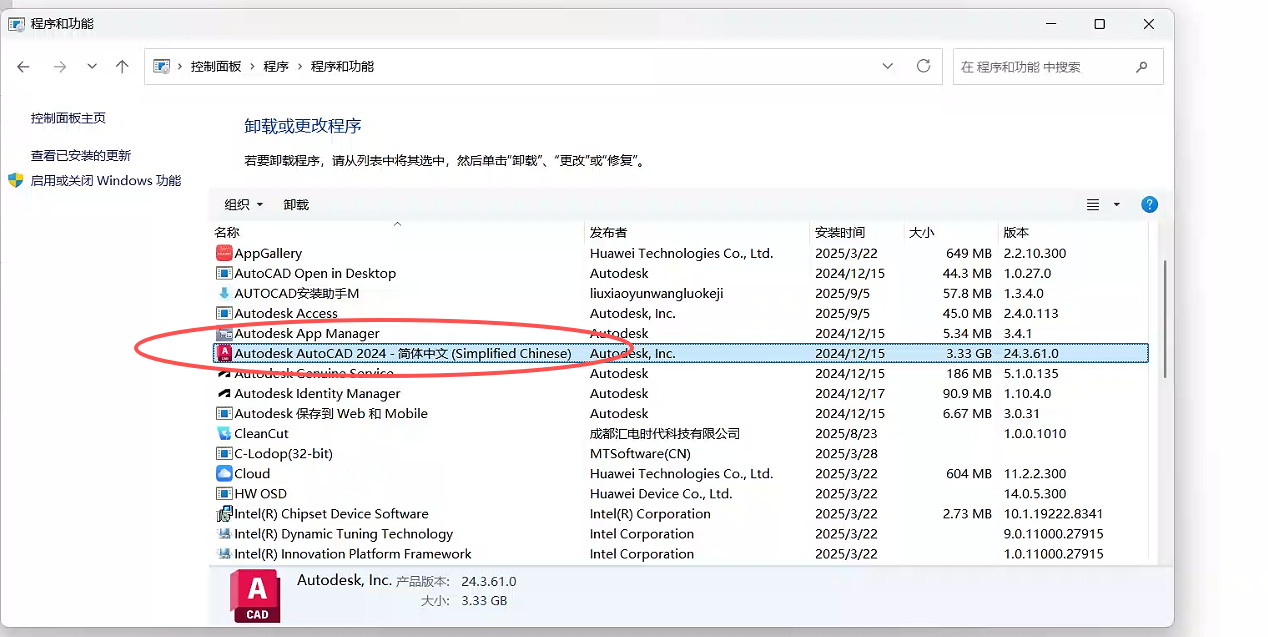Click the large AutoCAD icon in details pane
Image resolution: width=1268 pixels, height=637 pixels.
click(x=255, y=596)
